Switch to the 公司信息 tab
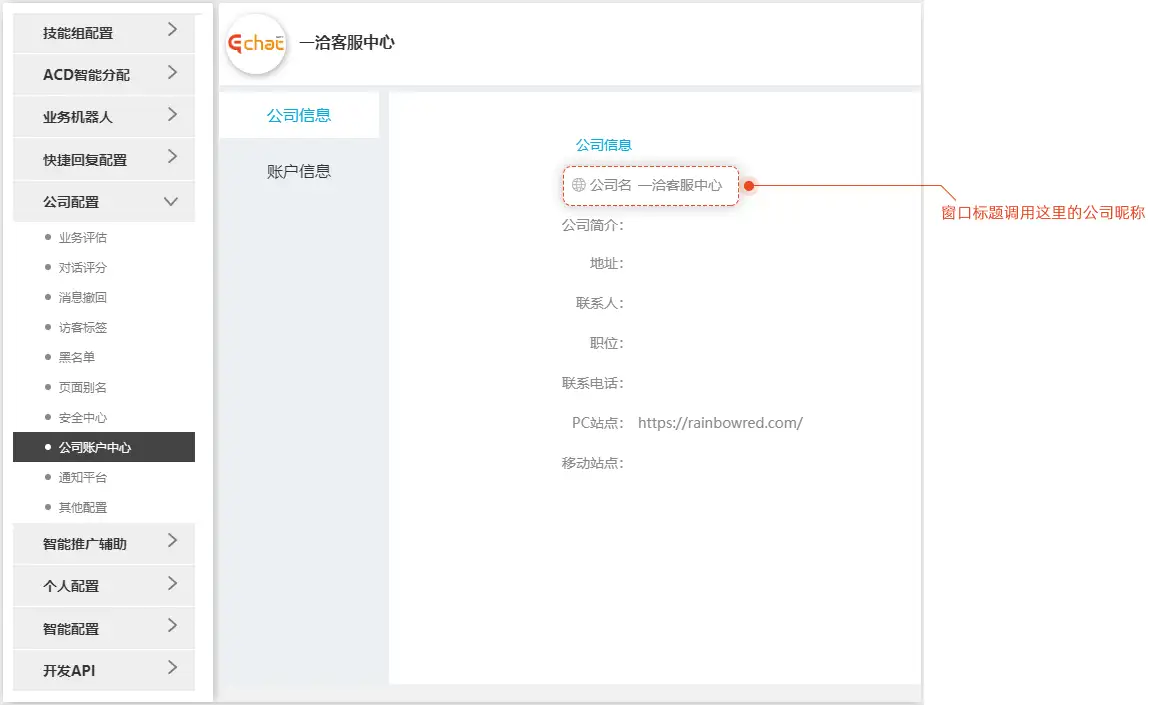This screenshot has width=1175, height=705. (x=299, y=115)
